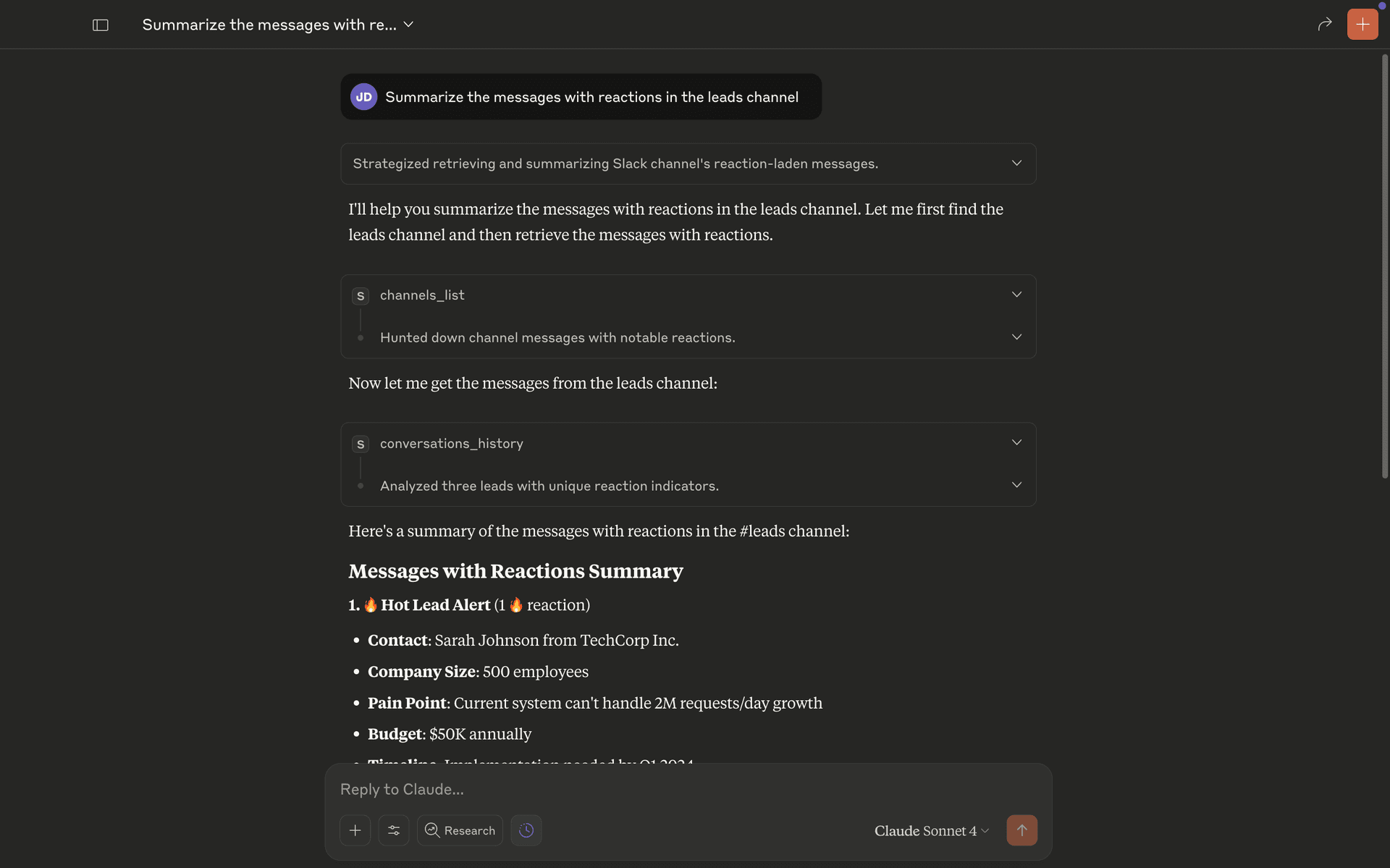Expand 'Hunted down channel messages' result
Viewport: 1390px width, 868px height.
tap(1016, 337)
